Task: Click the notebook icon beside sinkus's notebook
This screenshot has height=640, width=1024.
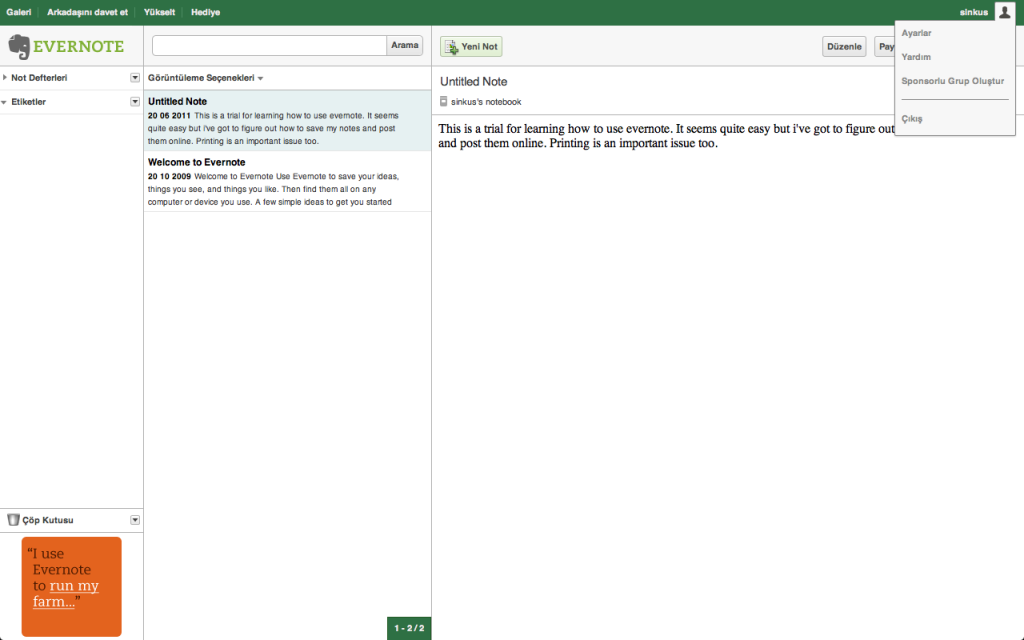Action: coord(444,101)
